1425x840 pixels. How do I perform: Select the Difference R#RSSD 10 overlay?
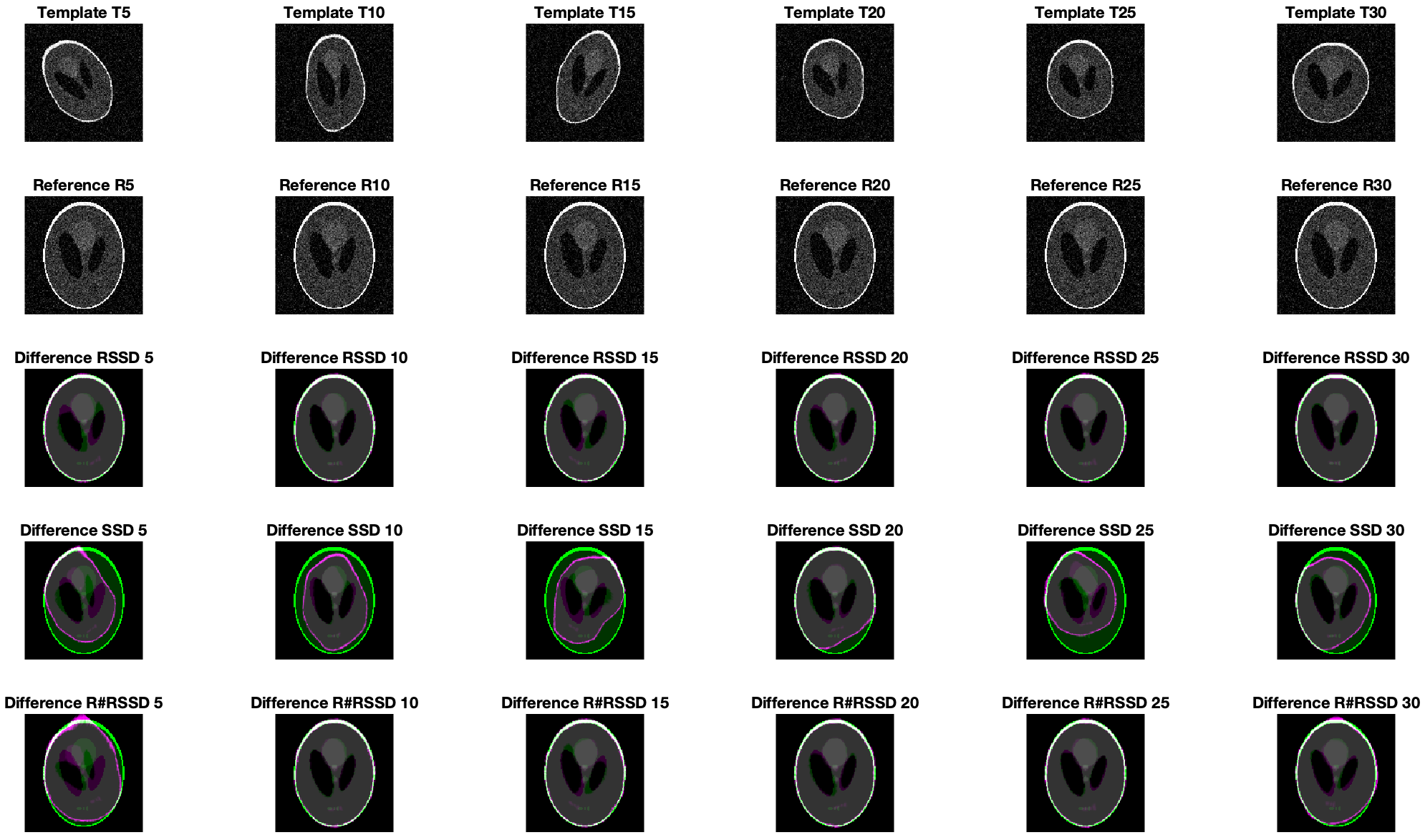334,773
